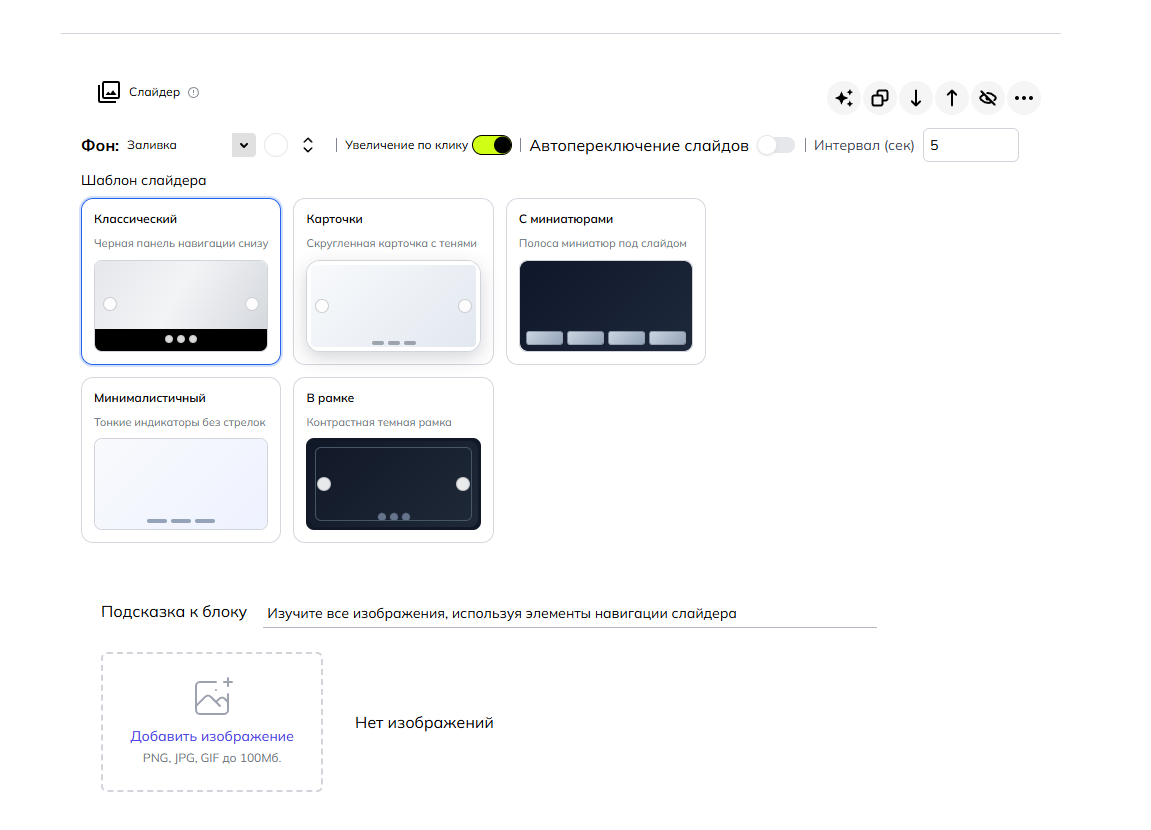Move block down with arrow icon
The height and width of the screenshot is (830, 1151).
click(x=915, y=98)
